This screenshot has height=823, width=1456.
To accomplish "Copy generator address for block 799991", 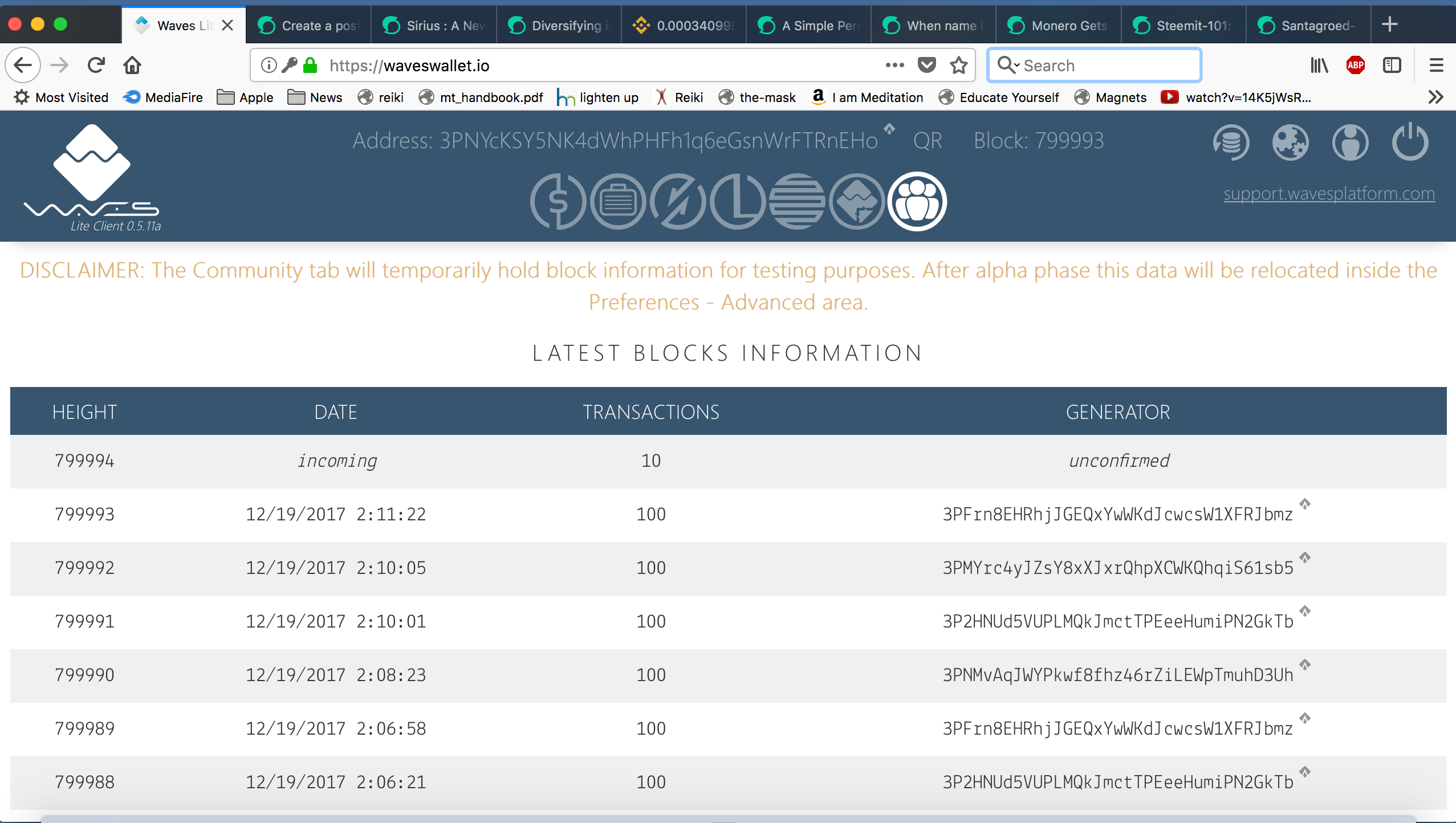I will (1305, 611).
